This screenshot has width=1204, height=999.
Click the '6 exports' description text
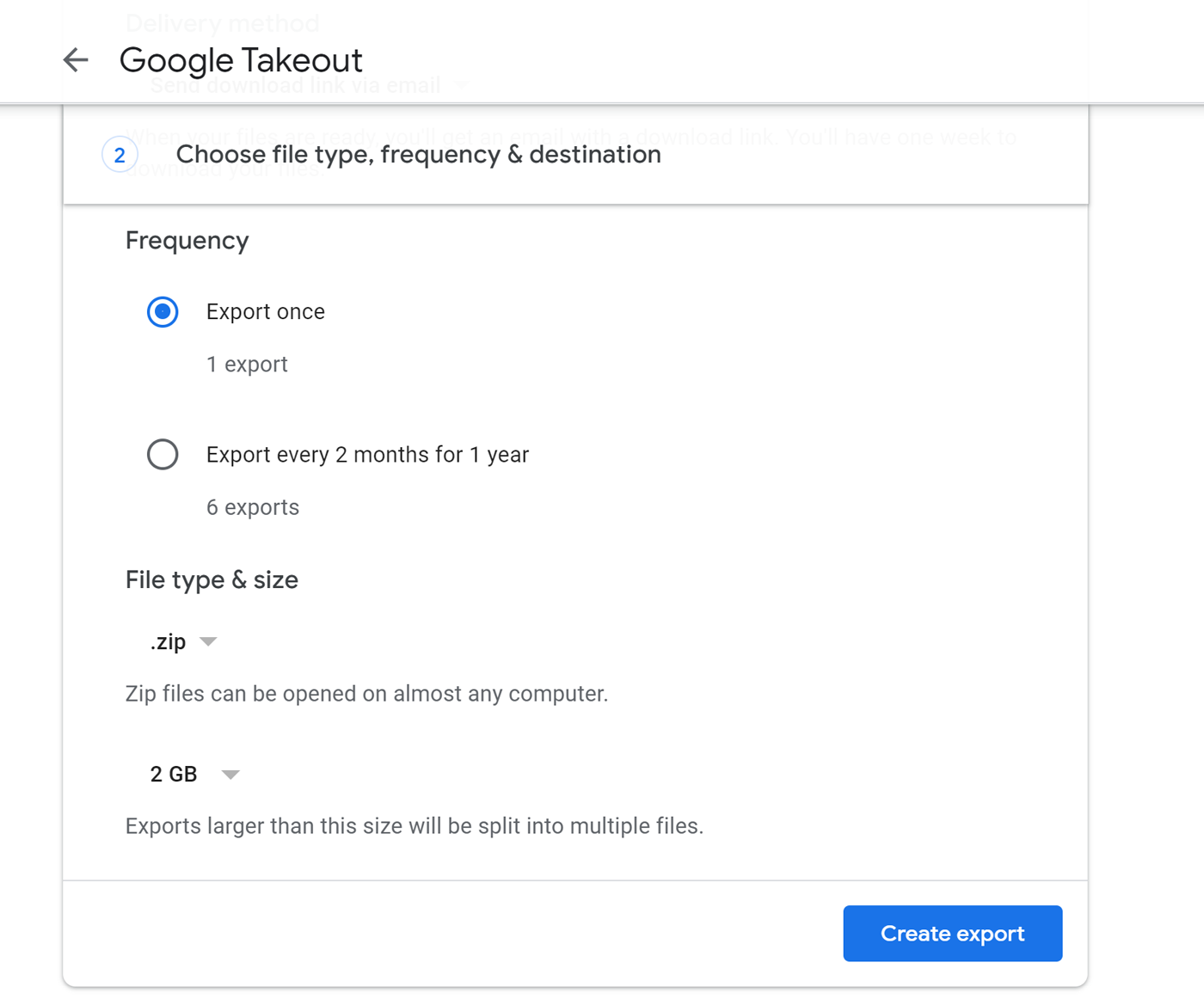pos(253,507)
